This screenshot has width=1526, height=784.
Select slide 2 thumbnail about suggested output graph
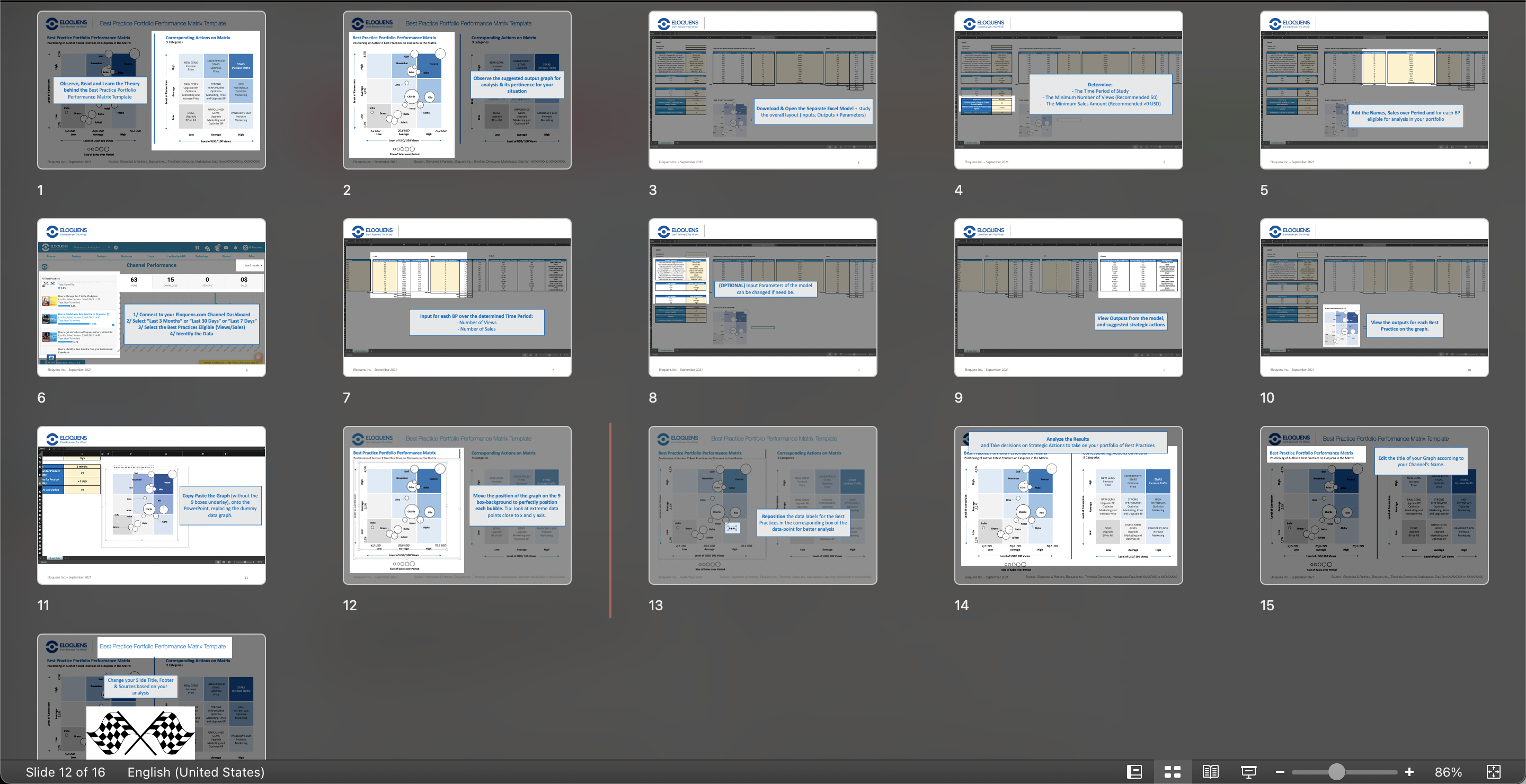point(457,90)
